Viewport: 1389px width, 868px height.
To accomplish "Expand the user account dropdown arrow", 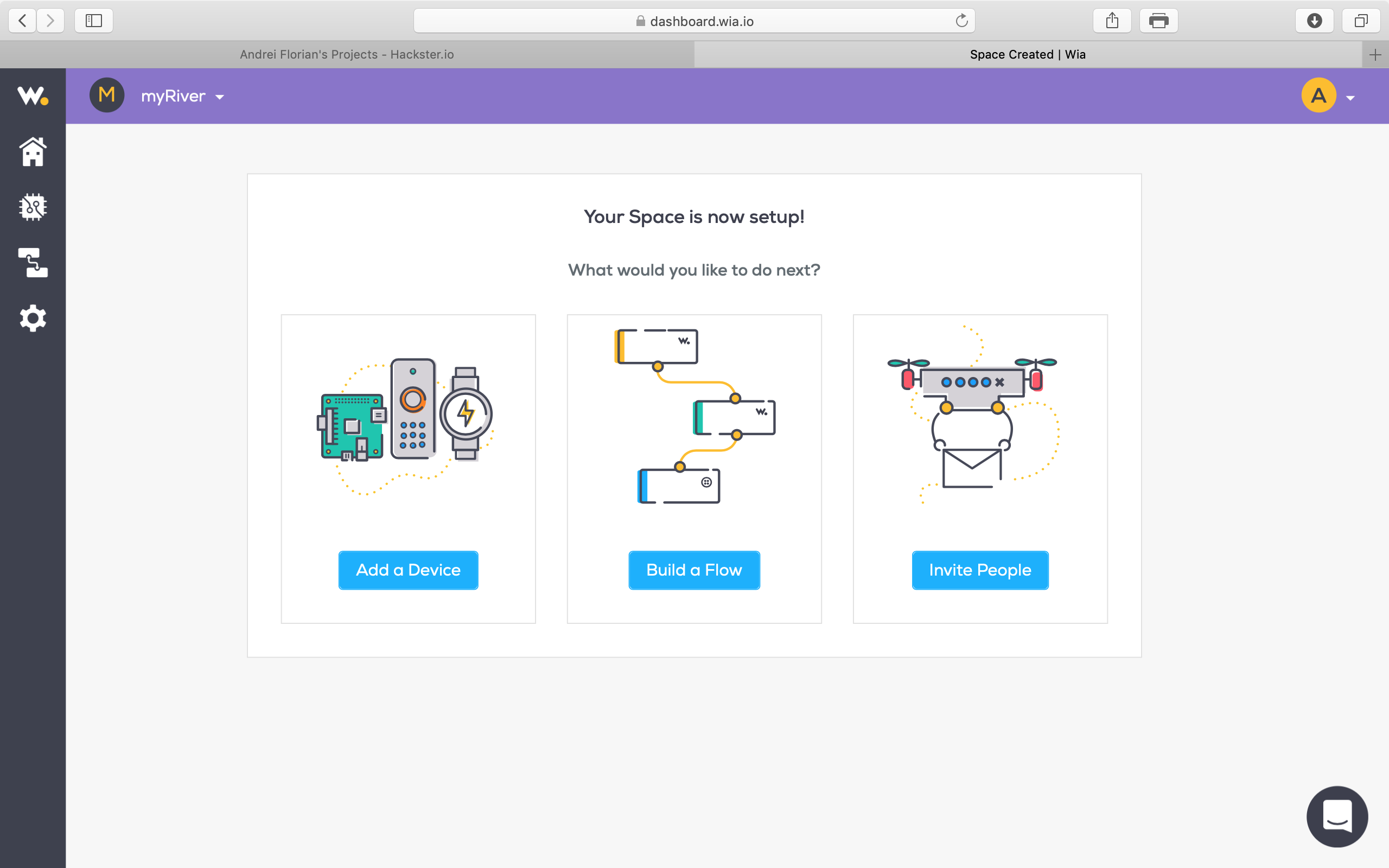I will point(1350,98).
